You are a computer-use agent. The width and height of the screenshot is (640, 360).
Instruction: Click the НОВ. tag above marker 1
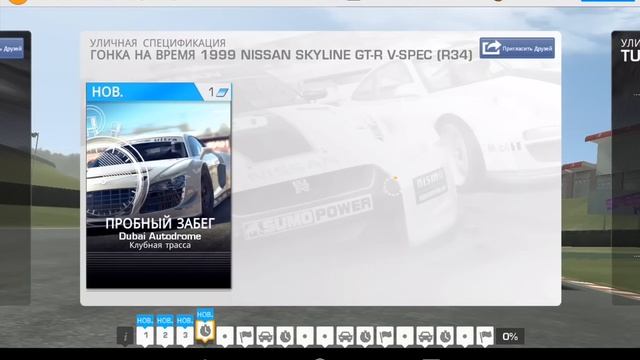pos(145,320)
